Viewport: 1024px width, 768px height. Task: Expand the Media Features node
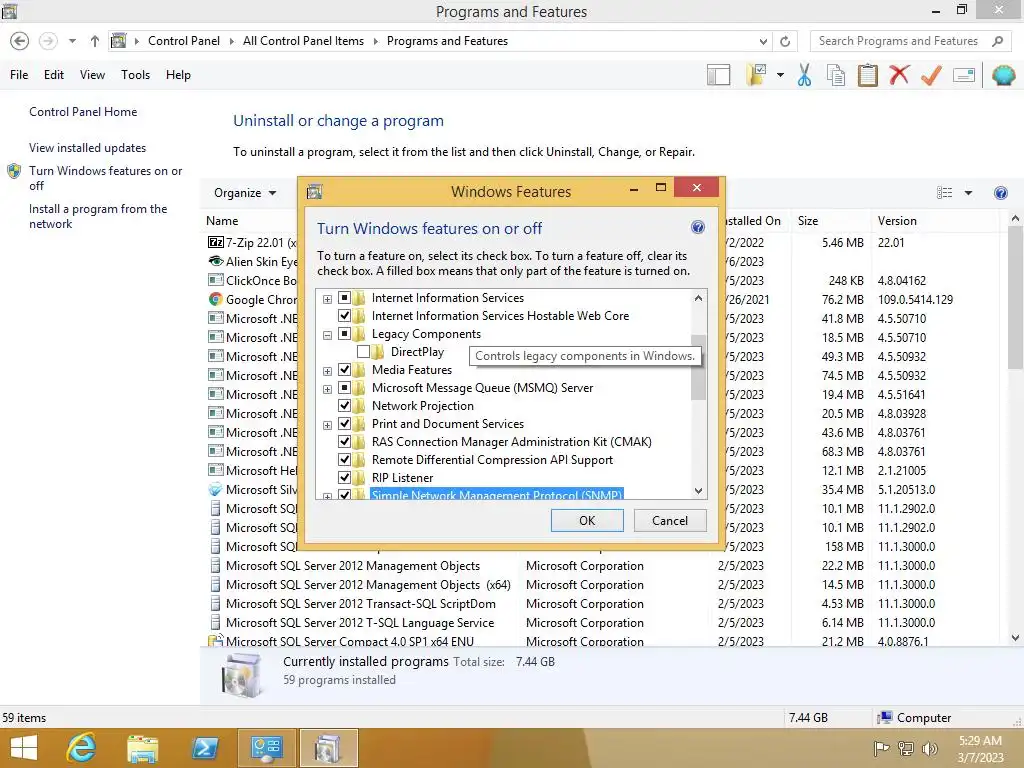tap(327, 371)
